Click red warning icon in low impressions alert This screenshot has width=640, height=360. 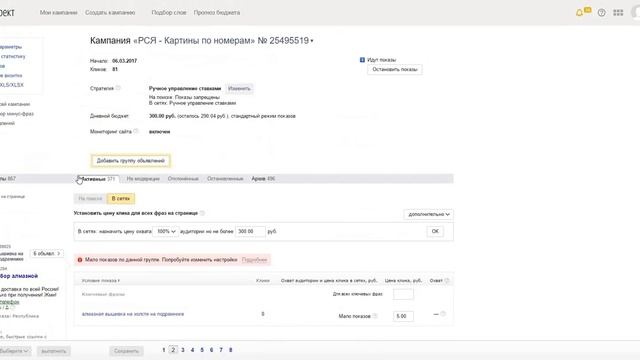tap(80, 260)
